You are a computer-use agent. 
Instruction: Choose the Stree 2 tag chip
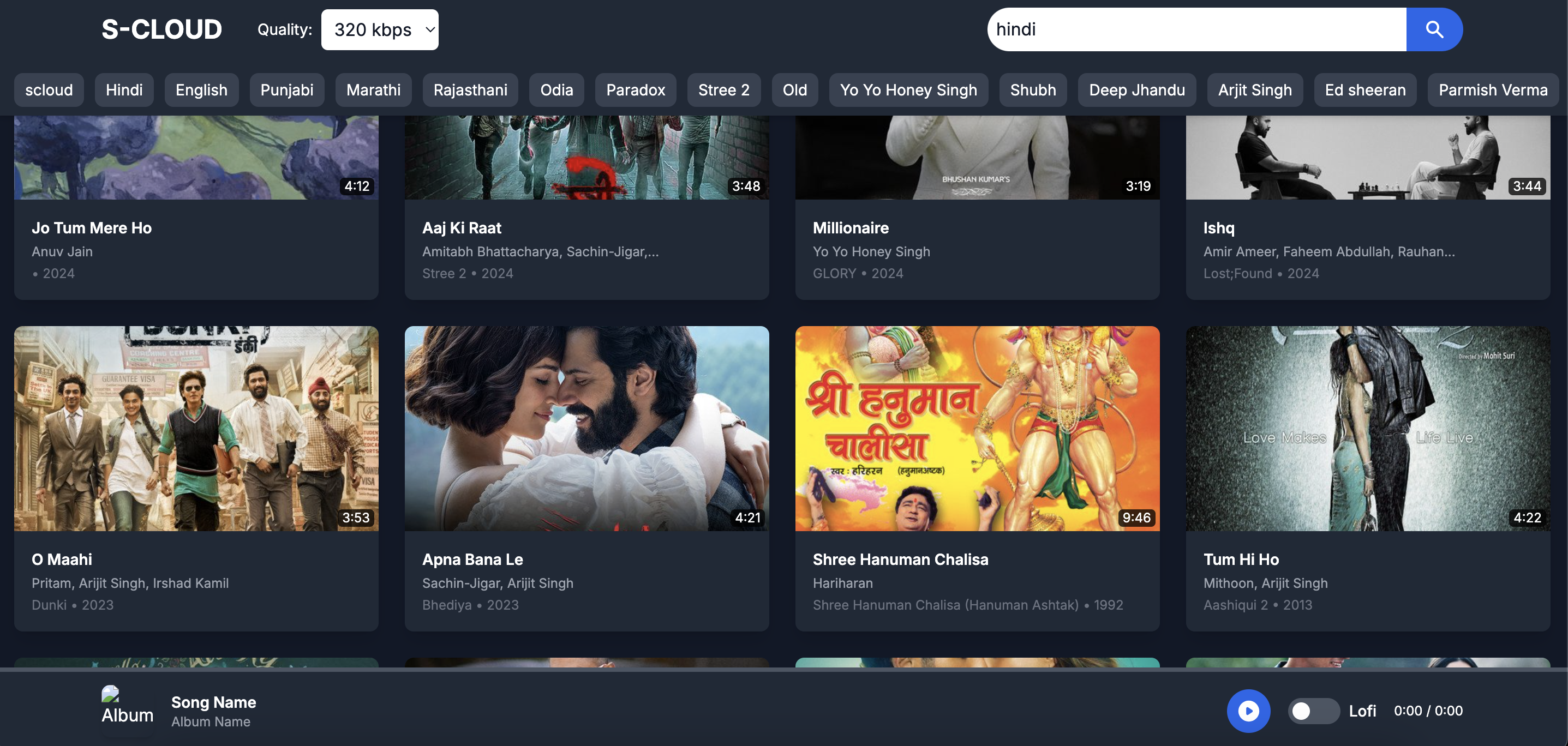pos(724,90)
